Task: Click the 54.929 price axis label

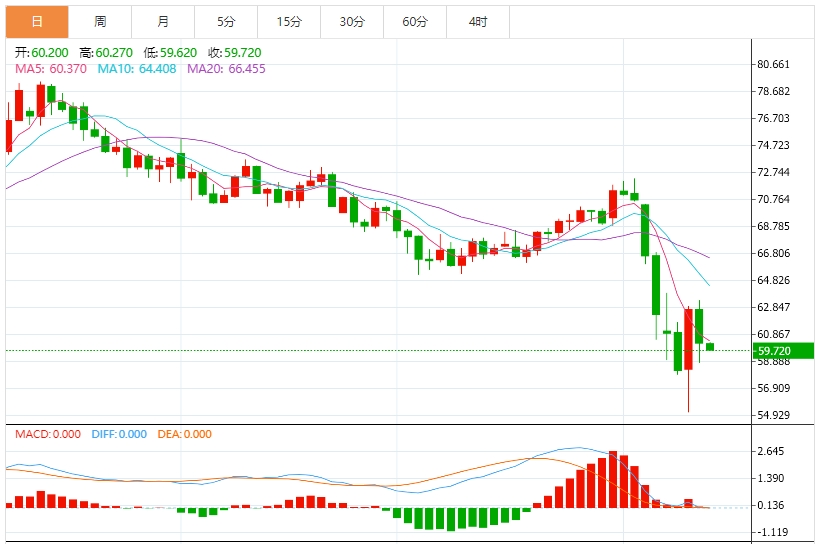Action: (773, 415)
